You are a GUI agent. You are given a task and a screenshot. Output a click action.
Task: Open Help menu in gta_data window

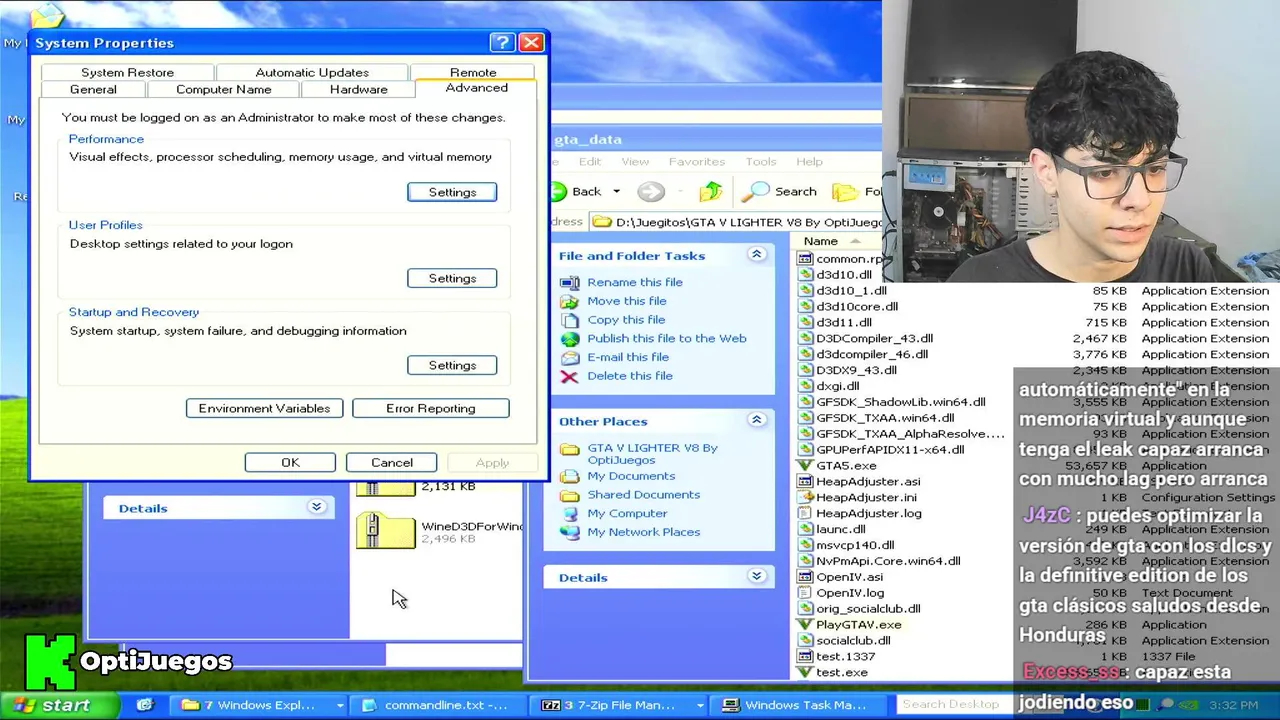809,161
